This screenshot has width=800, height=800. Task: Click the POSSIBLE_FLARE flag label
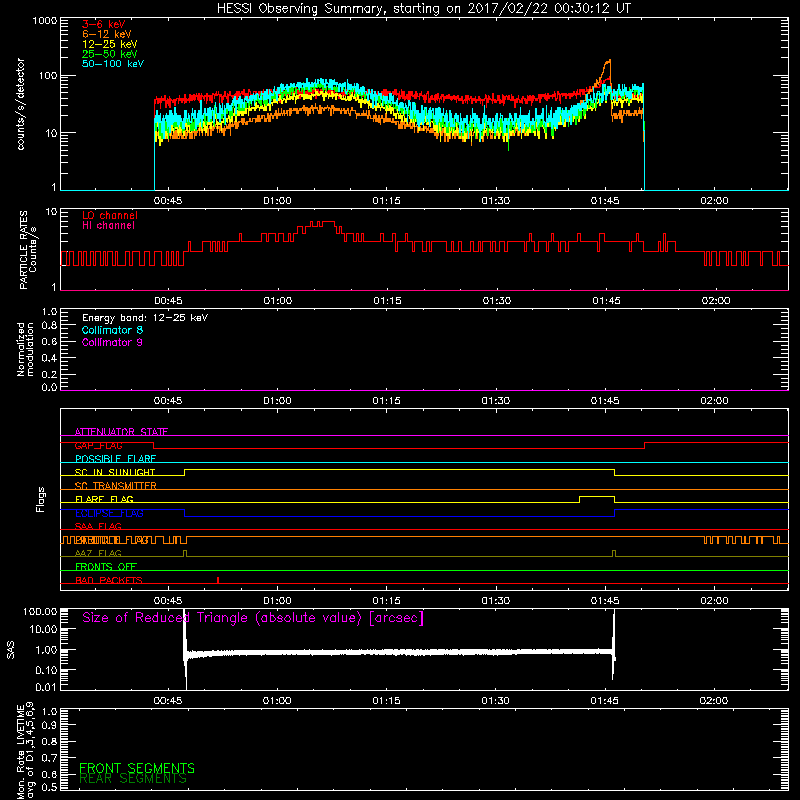[x=115, y=459]
